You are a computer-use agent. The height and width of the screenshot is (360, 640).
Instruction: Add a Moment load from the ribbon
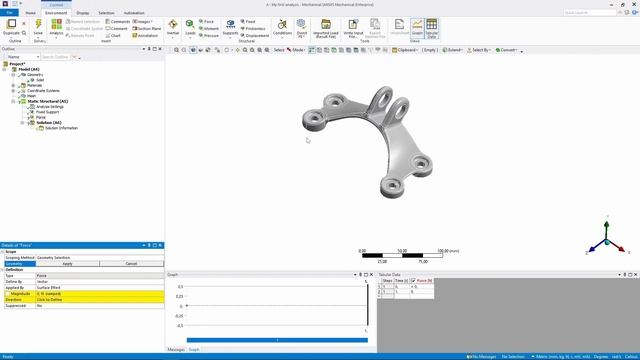(x=209, y=29)
